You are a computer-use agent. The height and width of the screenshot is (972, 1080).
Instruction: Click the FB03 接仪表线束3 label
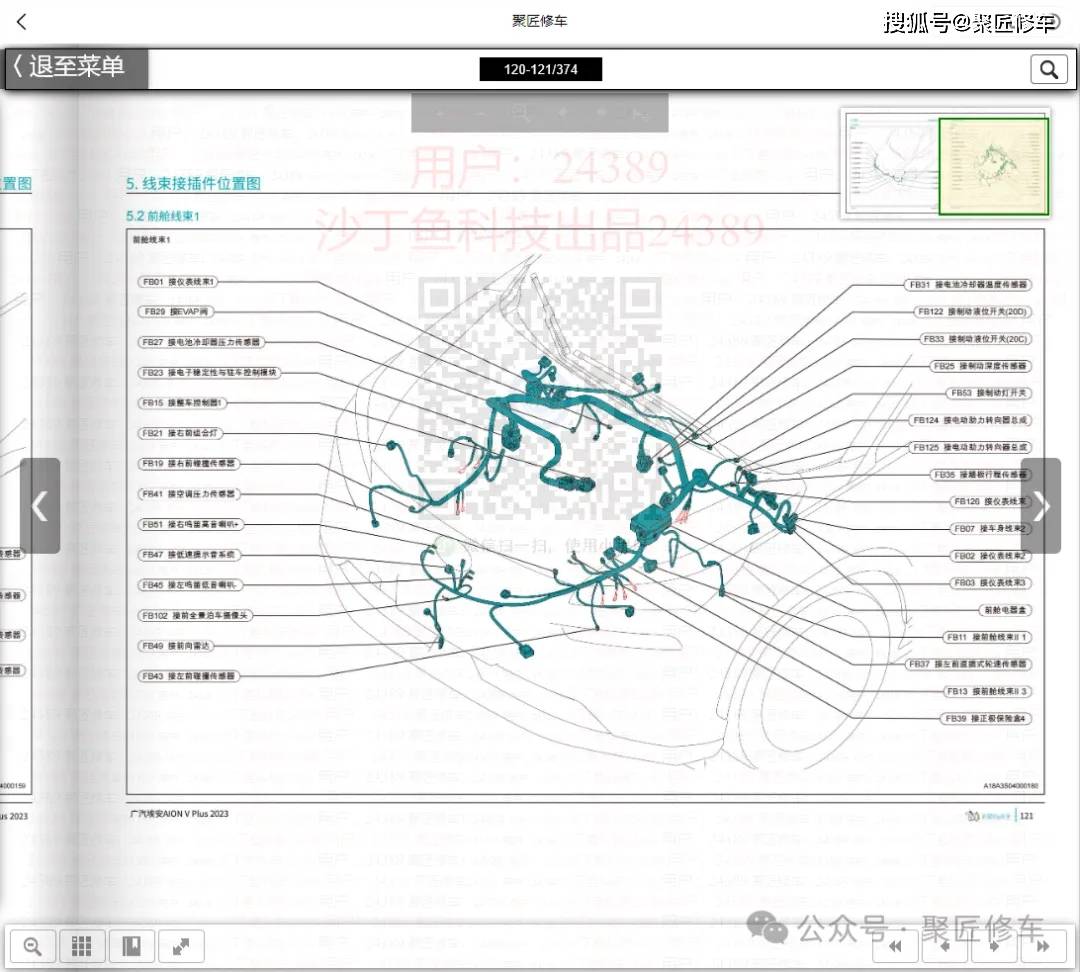click(990, 583)
